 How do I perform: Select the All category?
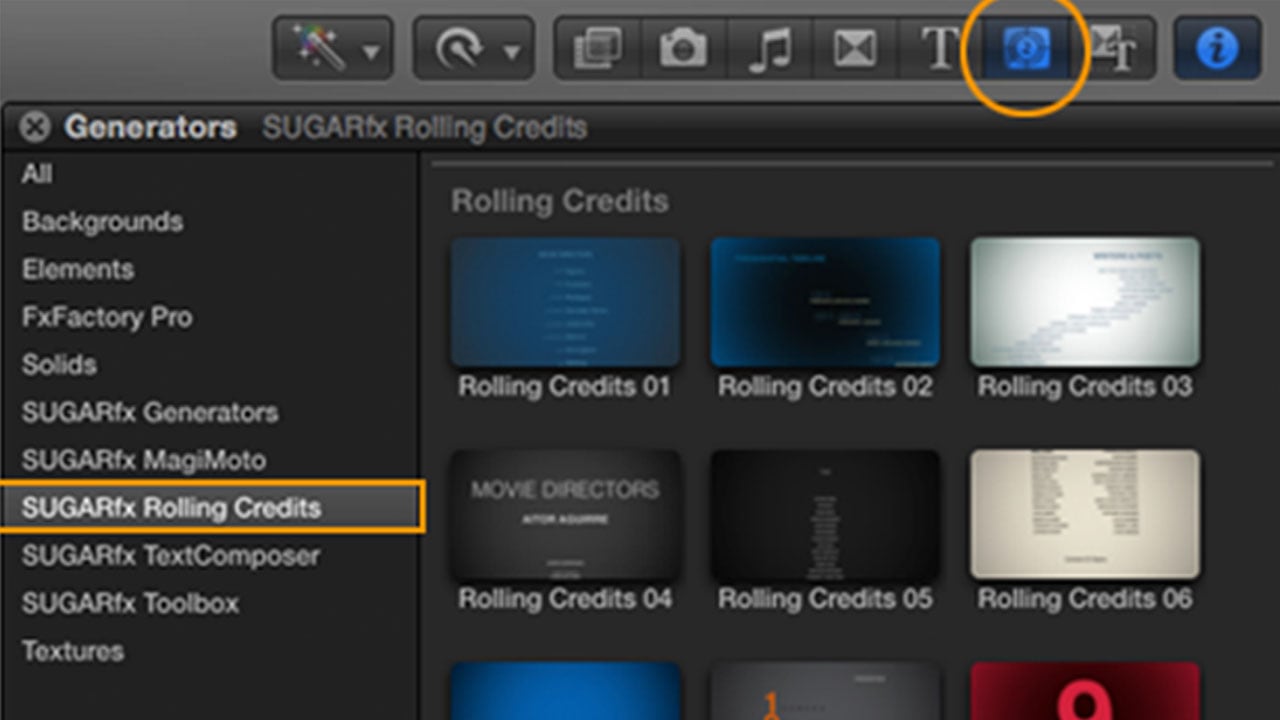[37, 174]
